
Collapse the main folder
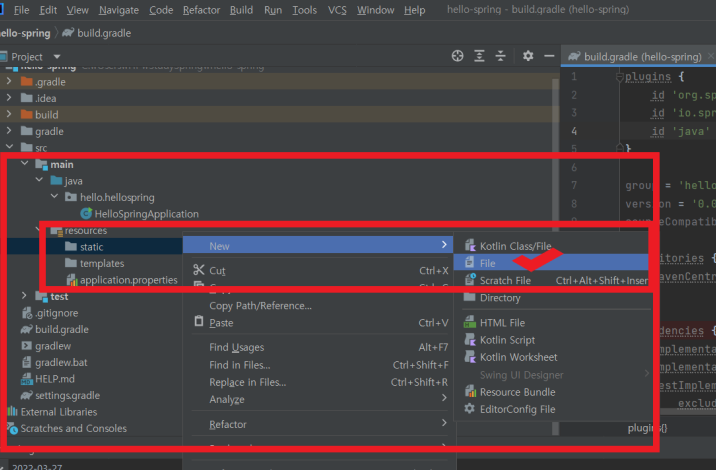tap(24, 164)
